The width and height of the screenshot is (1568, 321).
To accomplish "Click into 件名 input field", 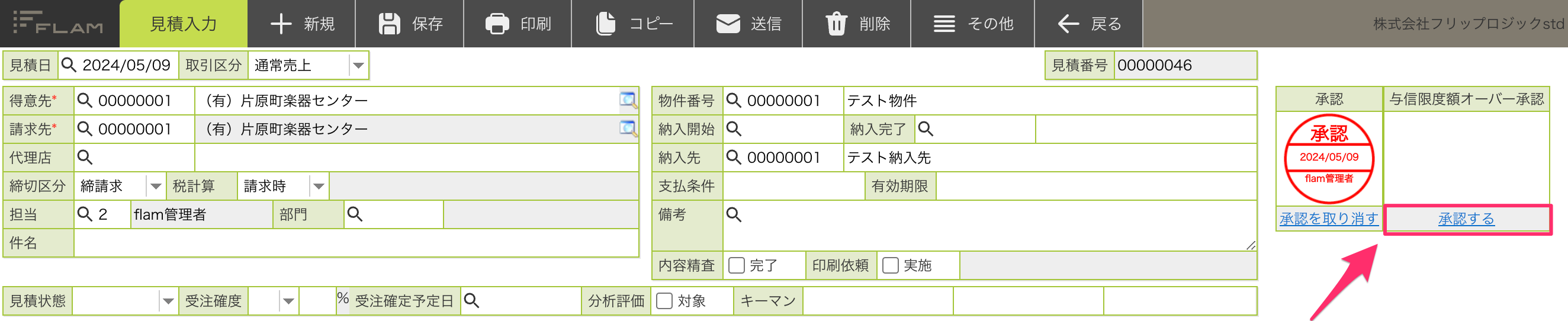I will click(356, 243).
